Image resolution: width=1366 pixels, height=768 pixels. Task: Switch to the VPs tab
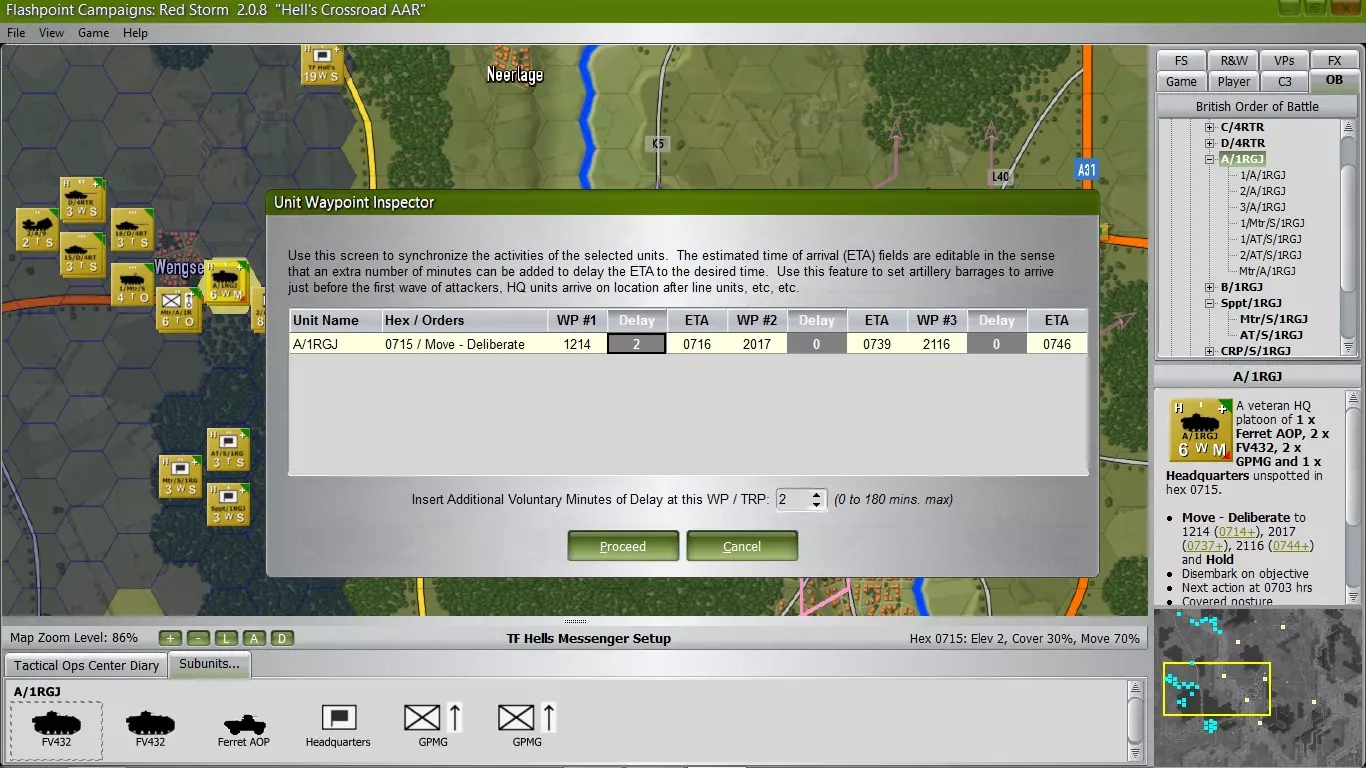1285,60
